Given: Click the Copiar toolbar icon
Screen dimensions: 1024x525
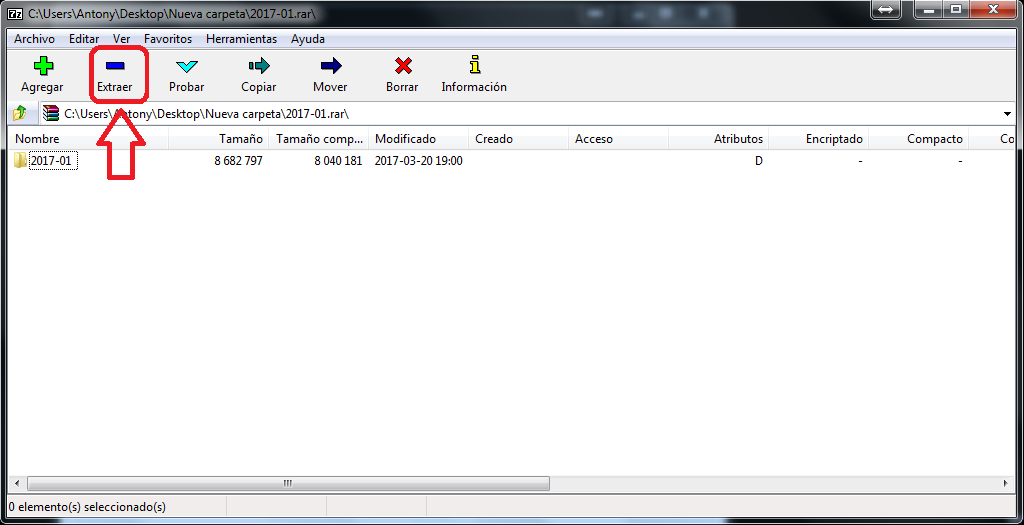Looking at the screenshot, I should pyautogui.click(x=259, y=65).
